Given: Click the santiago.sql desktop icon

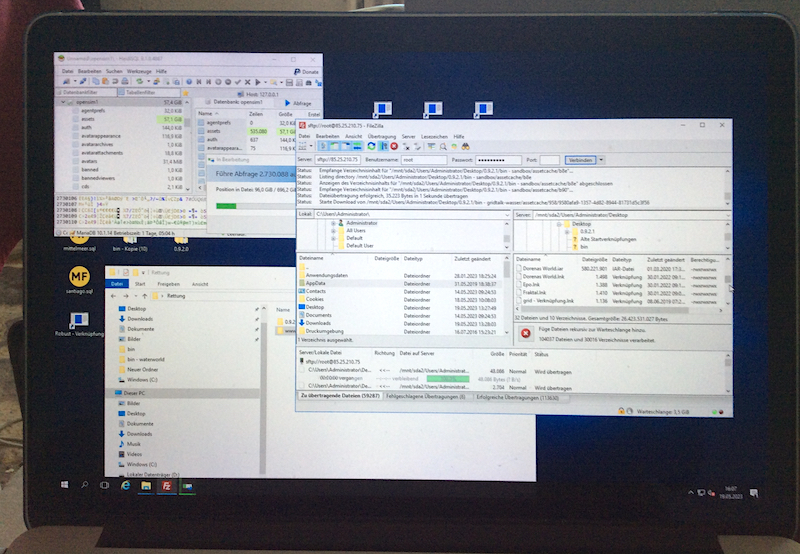Looking at the screenshot, I should point(78,276).
